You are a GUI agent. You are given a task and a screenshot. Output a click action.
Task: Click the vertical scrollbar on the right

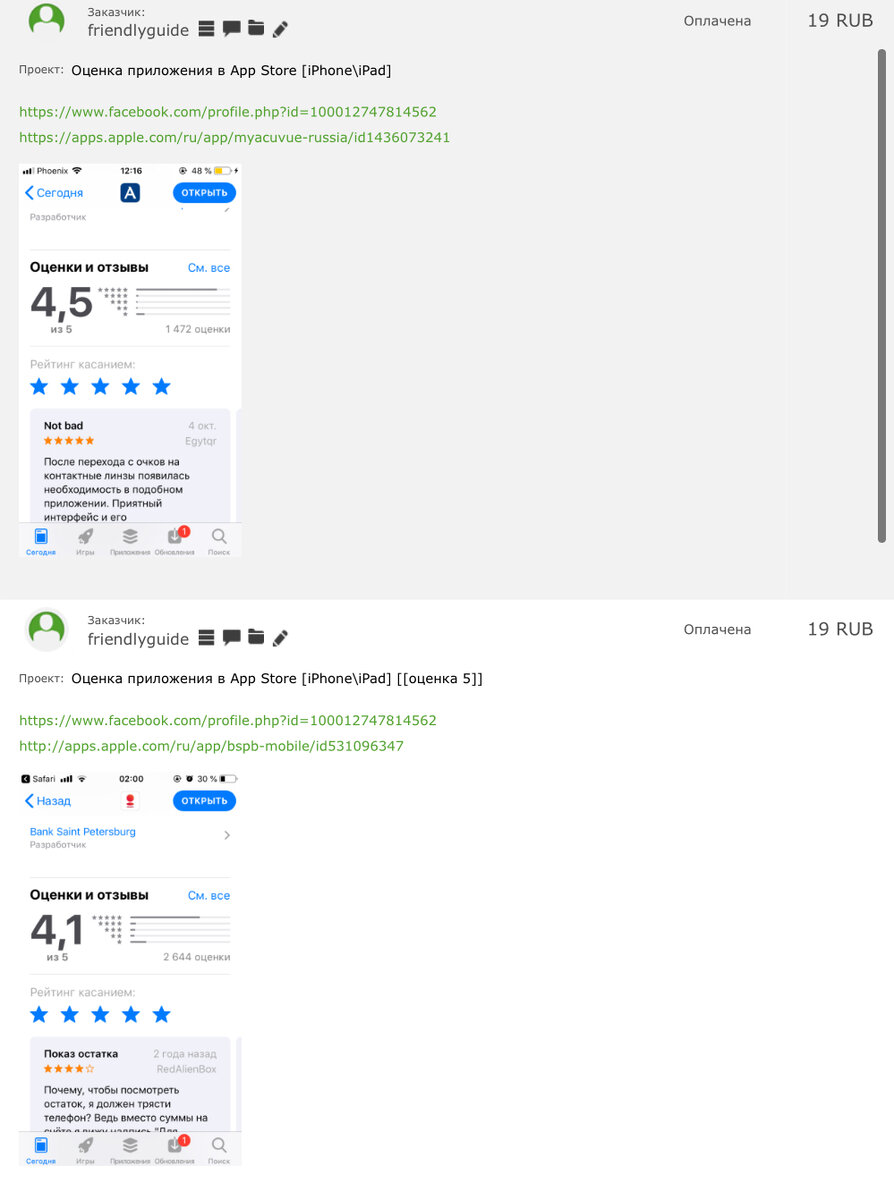882,295
